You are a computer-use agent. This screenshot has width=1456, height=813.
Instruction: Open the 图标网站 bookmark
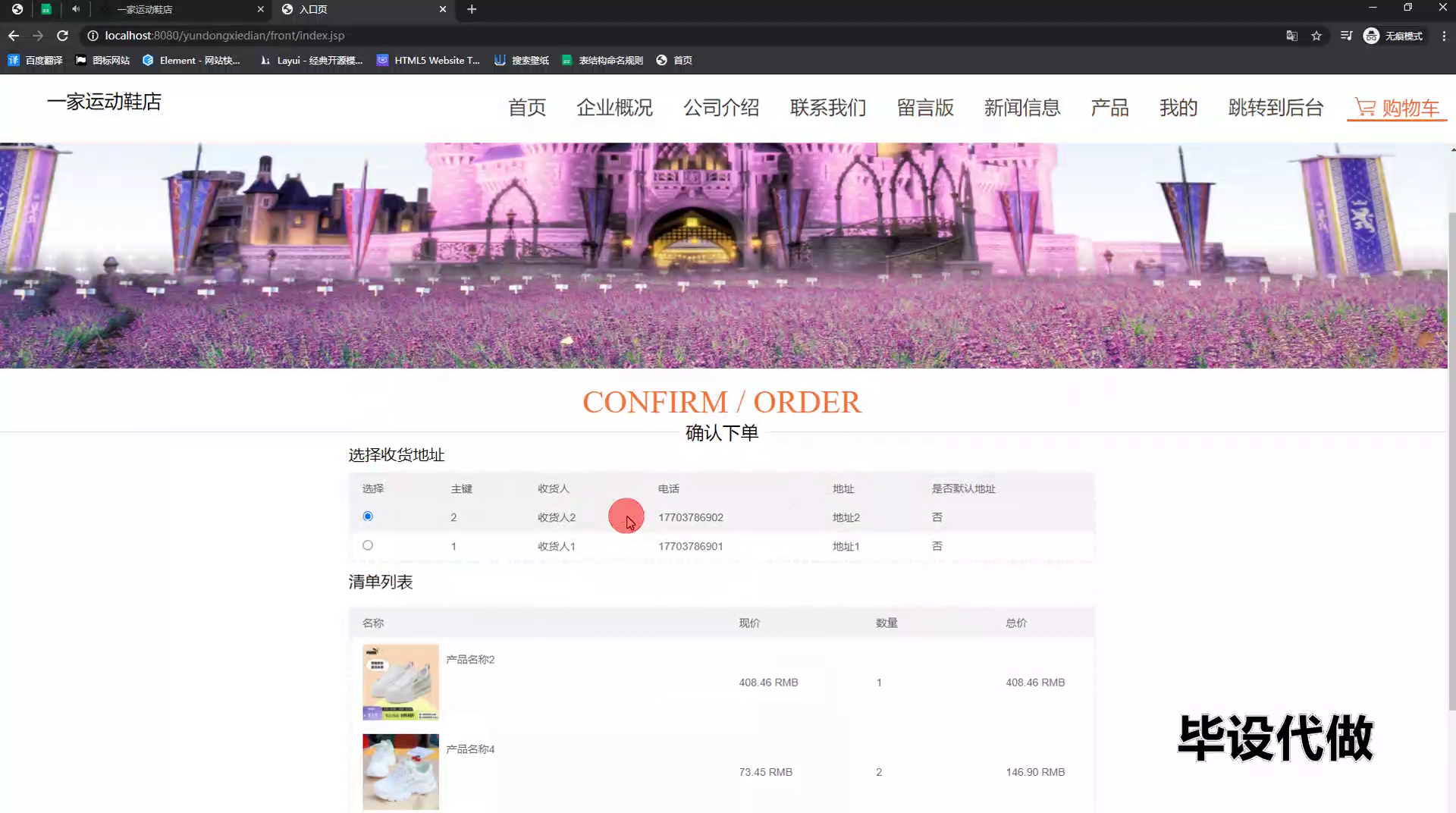102,60
